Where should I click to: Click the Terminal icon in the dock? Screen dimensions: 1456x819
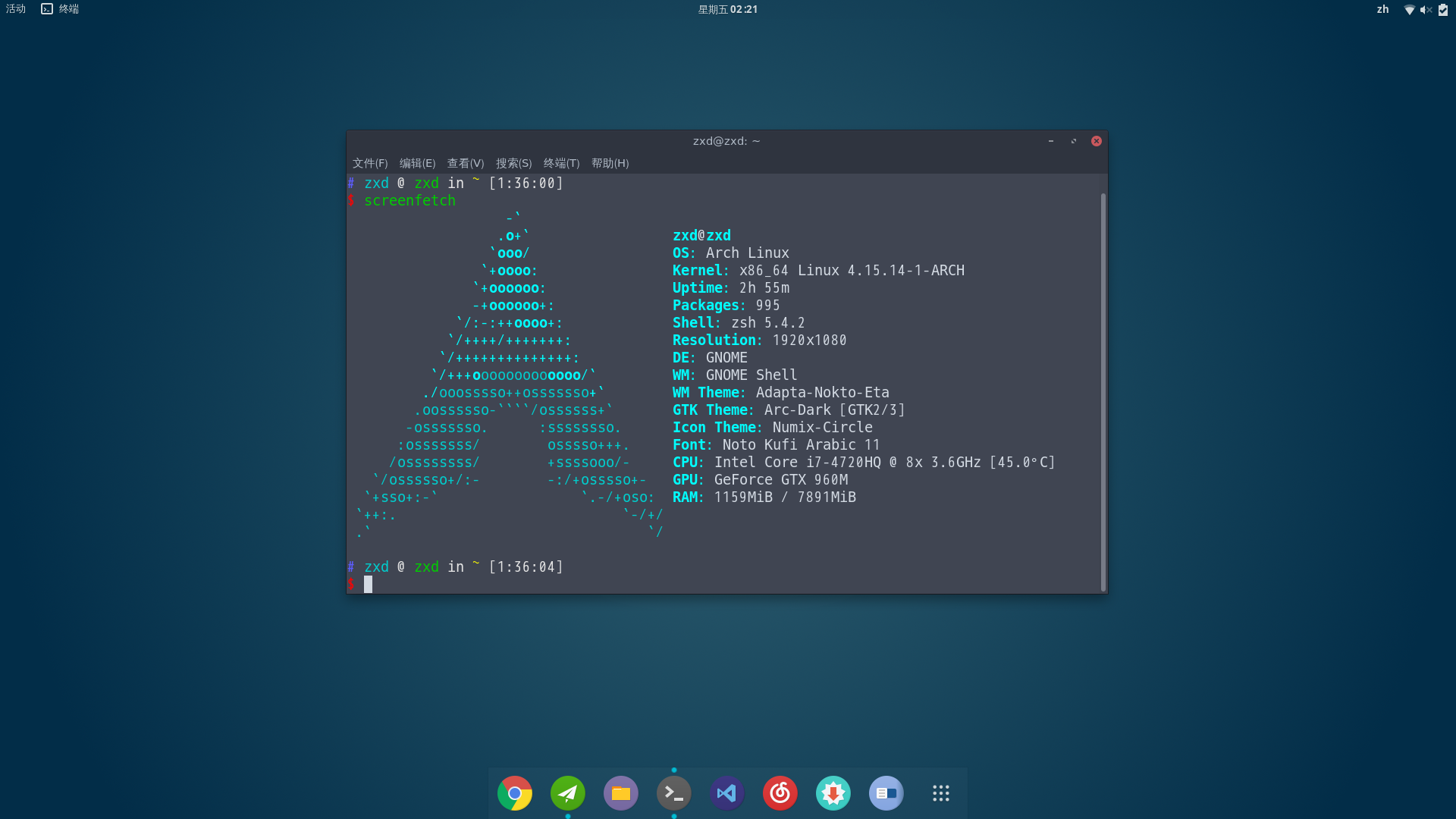click(674, 793)
